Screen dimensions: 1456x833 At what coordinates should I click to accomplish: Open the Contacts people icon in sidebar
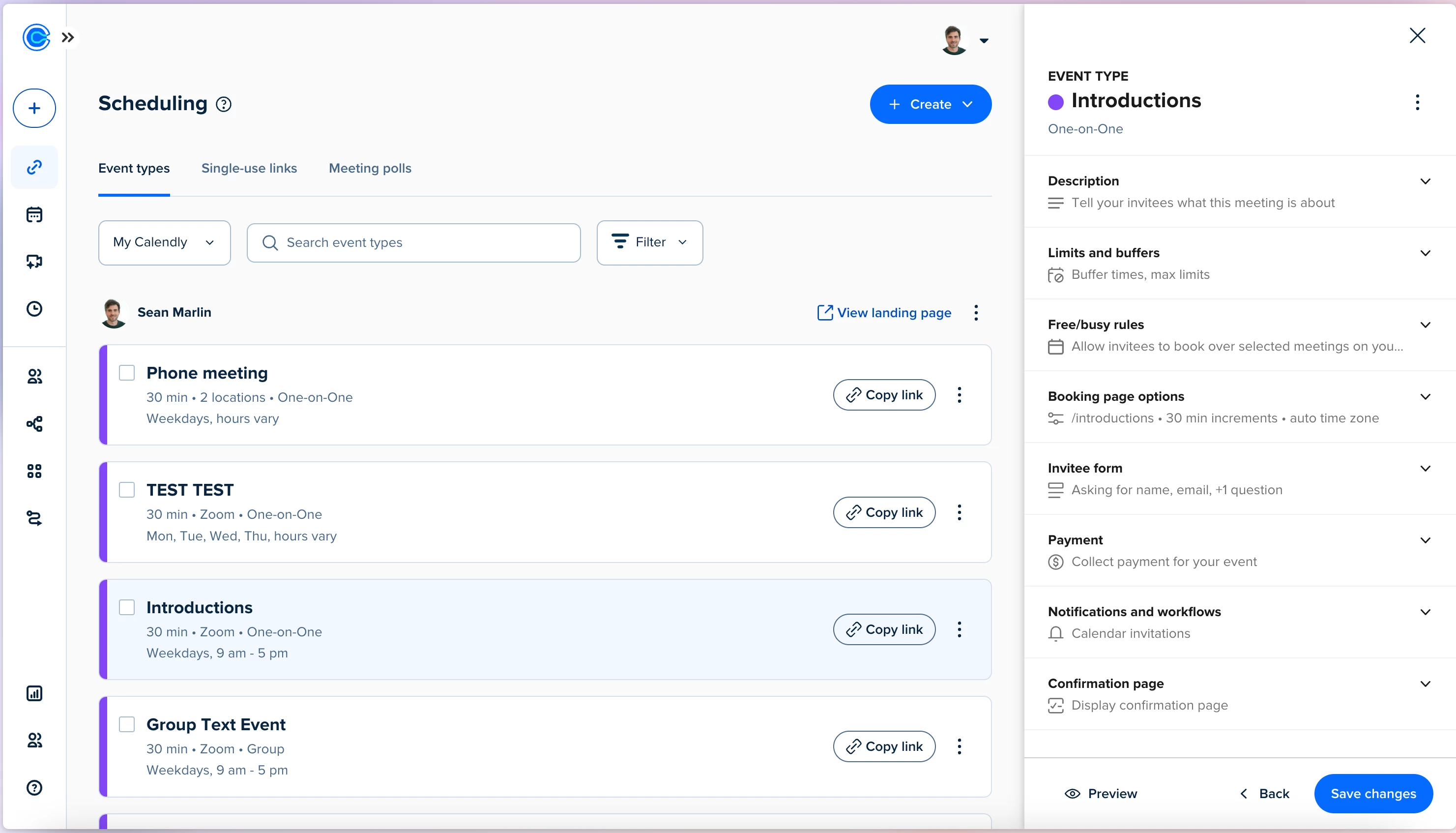(x=34, y=377)
